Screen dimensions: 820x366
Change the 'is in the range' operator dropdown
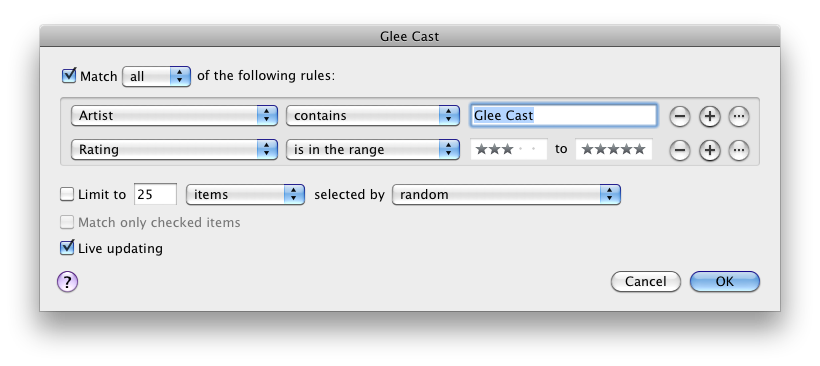(x=372, y=150)
